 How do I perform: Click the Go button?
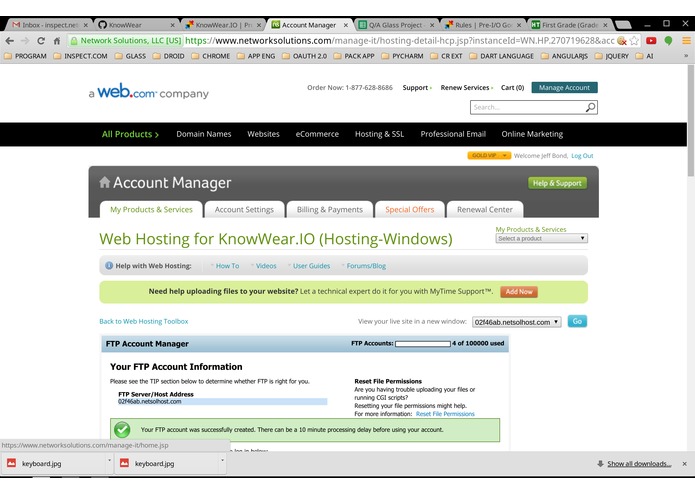[x=577, y=321]
